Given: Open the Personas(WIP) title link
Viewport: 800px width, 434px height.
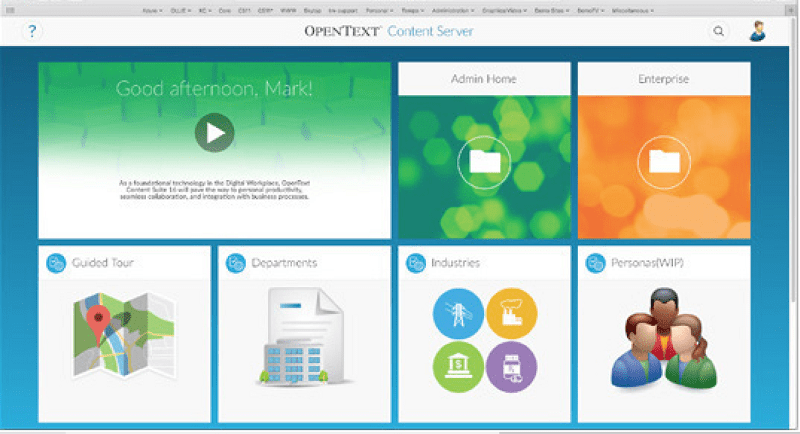Looking at the screenshot, I should coord(647,263).
